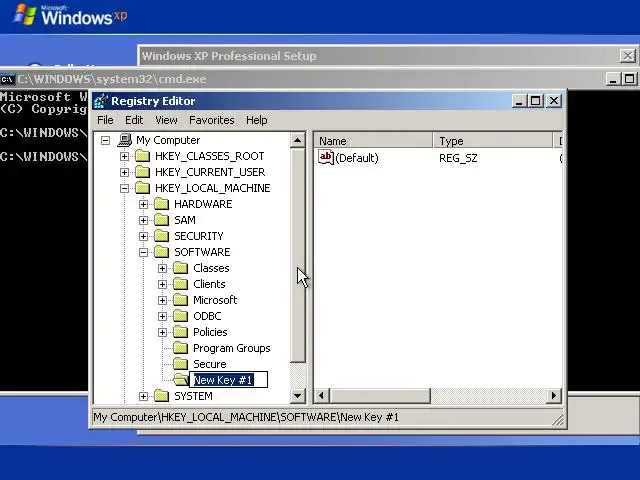Expand the SYSTEM key

click(143, 396)
